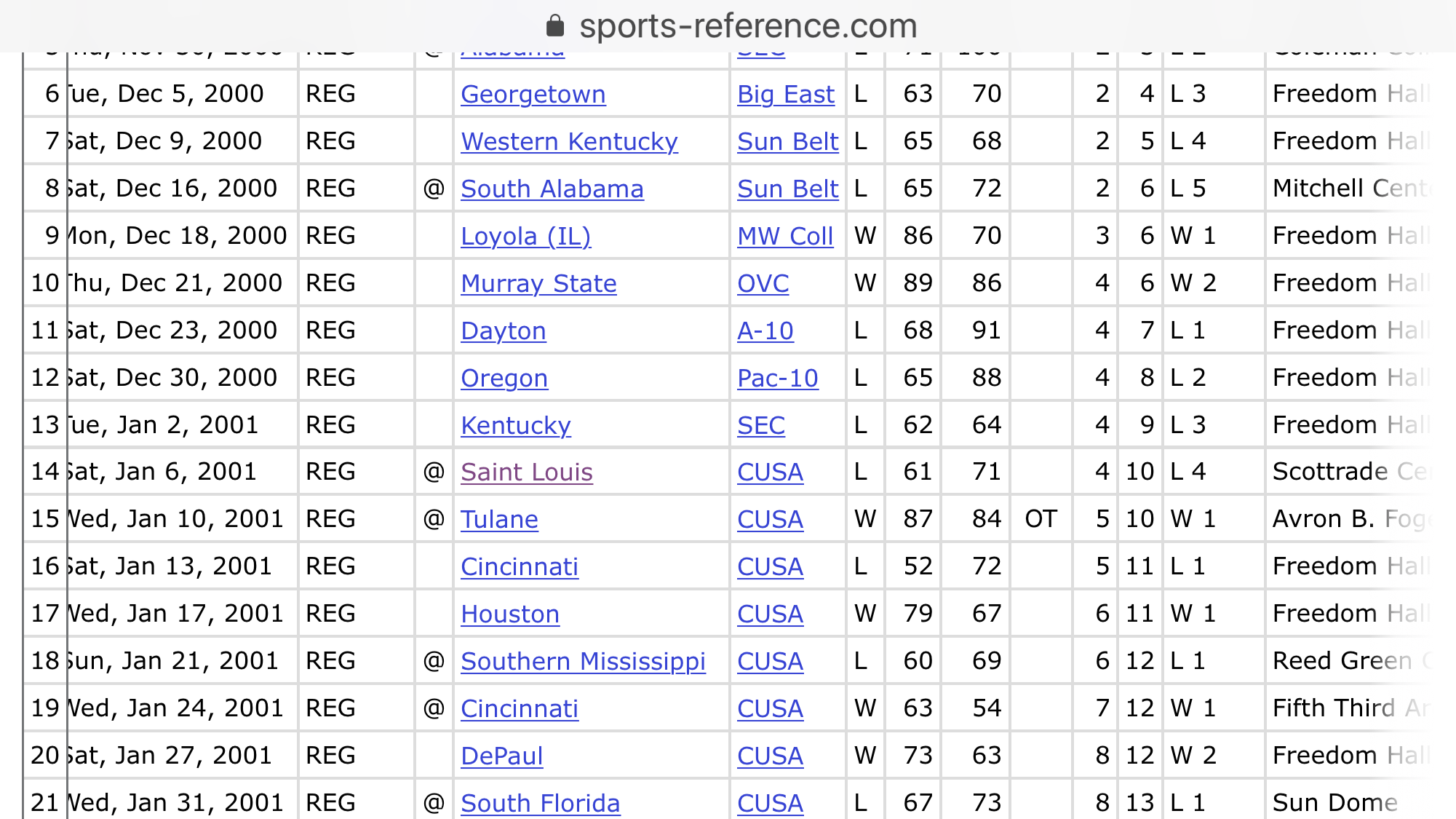Screen dimensions: 1456x819
Task: Open the sports-reference.com address field
Action: (731, 26)
